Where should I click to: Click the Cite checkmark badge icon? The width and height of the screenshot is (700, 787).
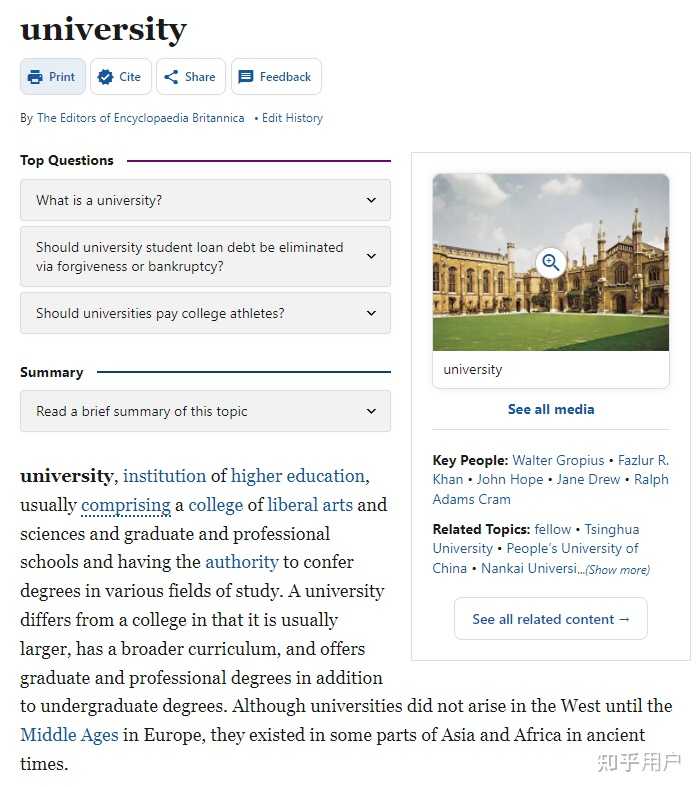pos(106,77)
